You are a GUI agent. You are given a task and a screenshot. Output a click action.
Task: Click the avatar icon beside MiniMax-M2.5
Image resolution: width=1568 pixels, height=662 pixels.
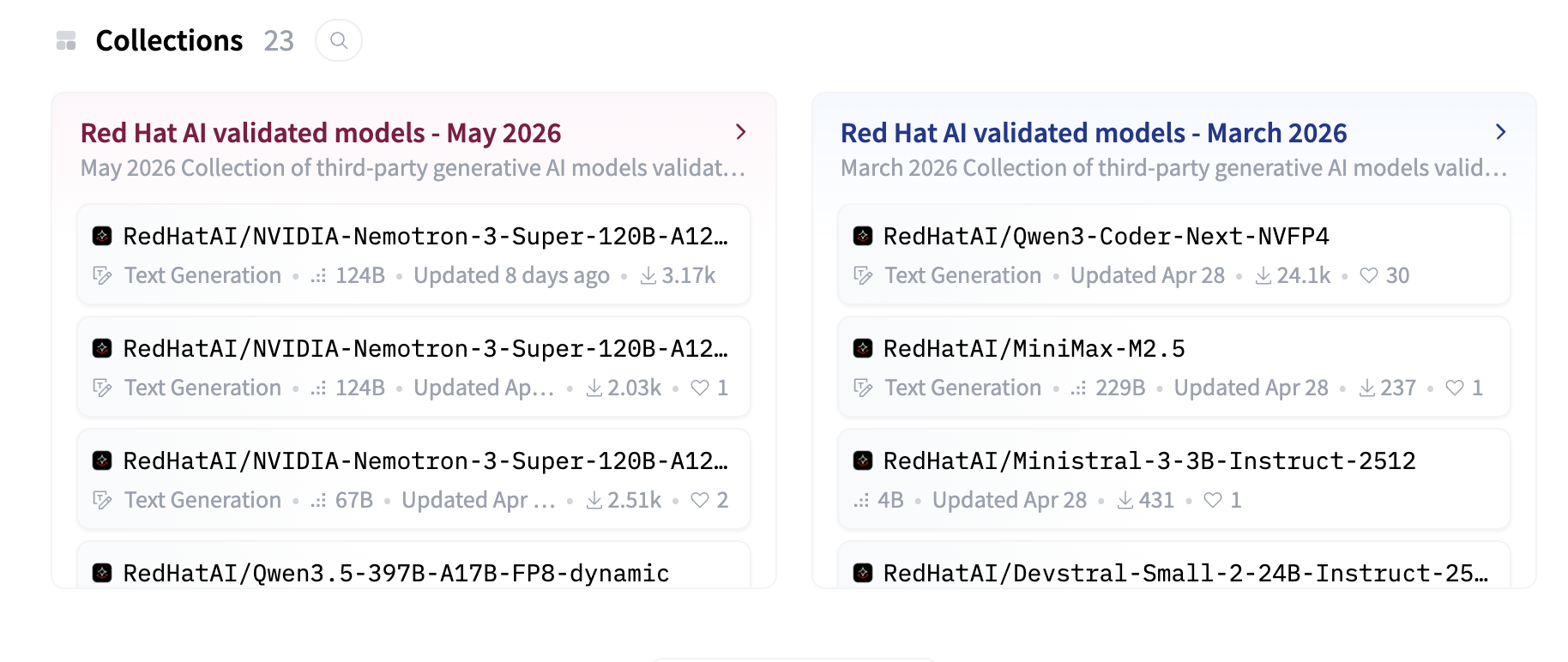(x=863, y=348)
